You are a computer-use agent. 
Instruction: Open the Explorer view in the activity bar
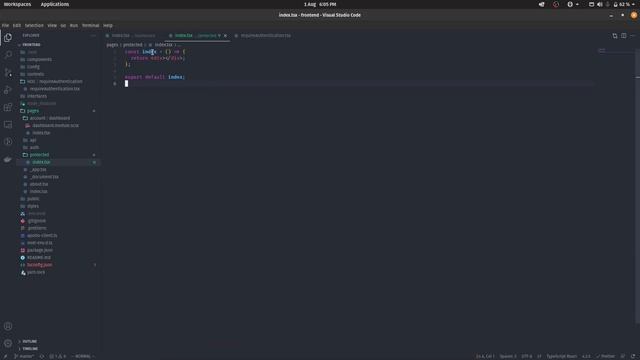8,38
